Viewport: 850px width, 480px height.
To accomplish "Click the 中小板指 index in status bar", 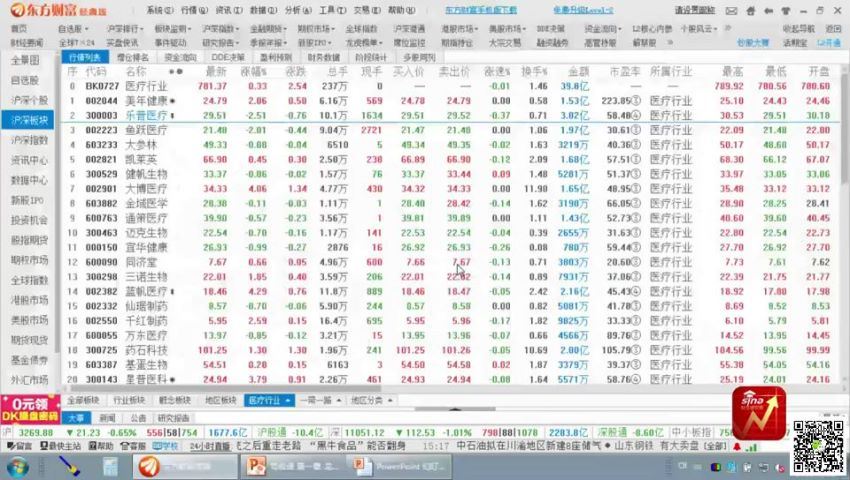I will click(691, 432).
